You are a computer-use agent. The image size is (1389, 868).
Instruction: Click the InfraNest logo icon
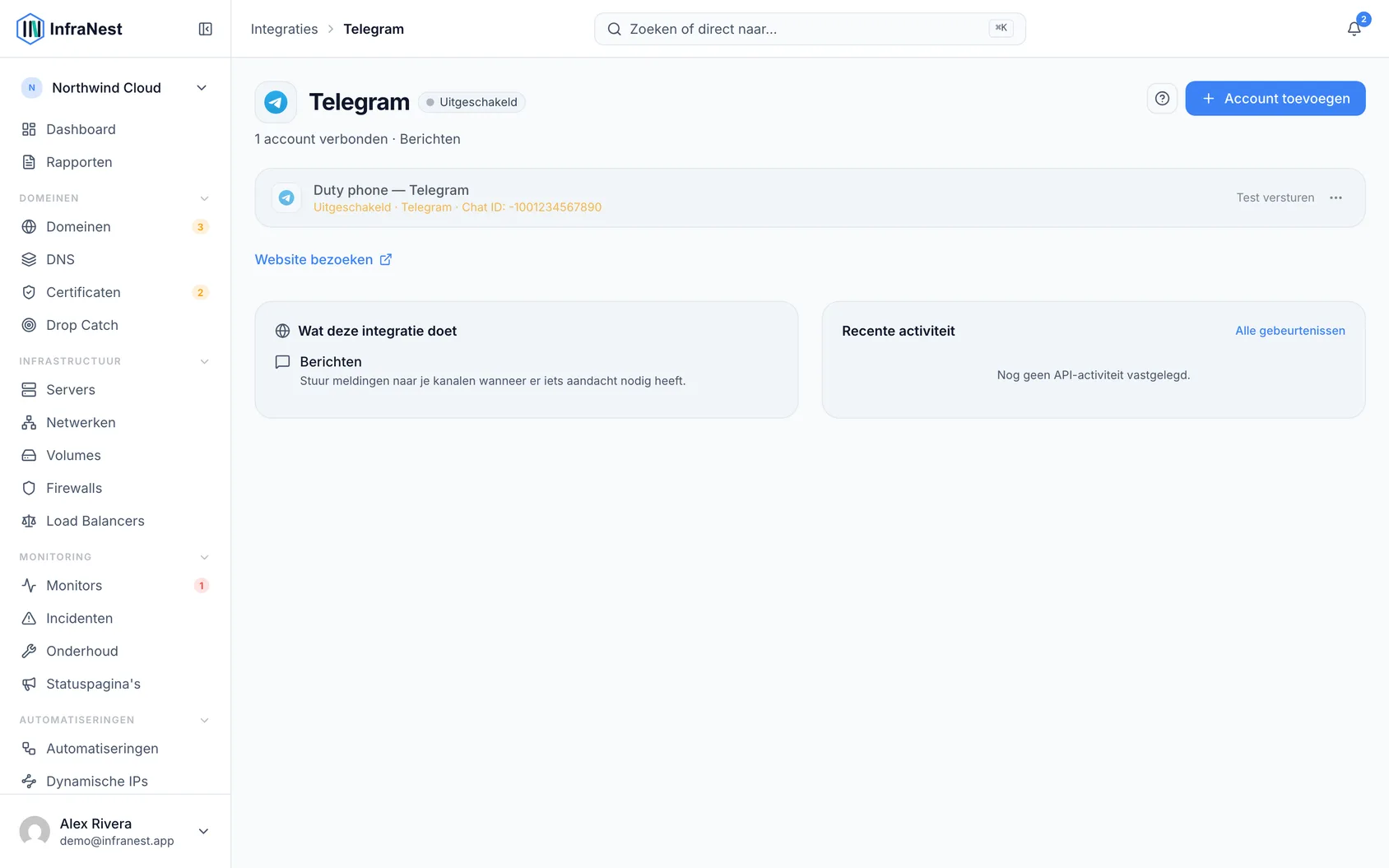(30, 29)
